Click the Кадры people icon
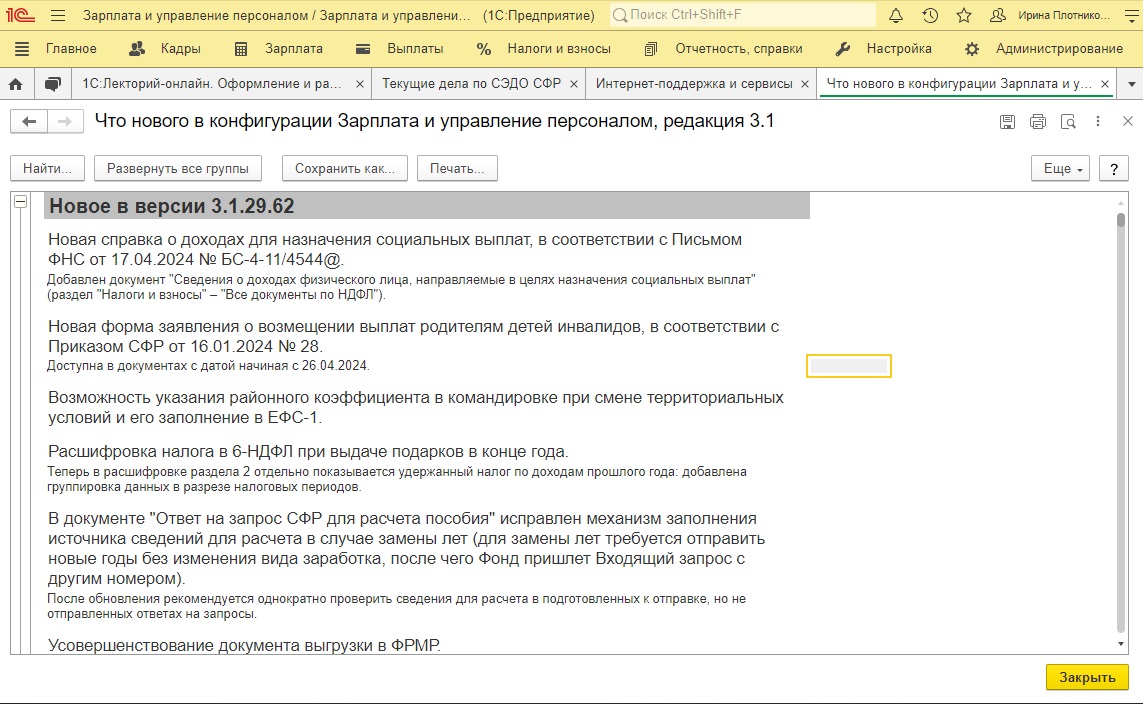Viewport: 1143px width, 704px height. [x=136, y=49]
